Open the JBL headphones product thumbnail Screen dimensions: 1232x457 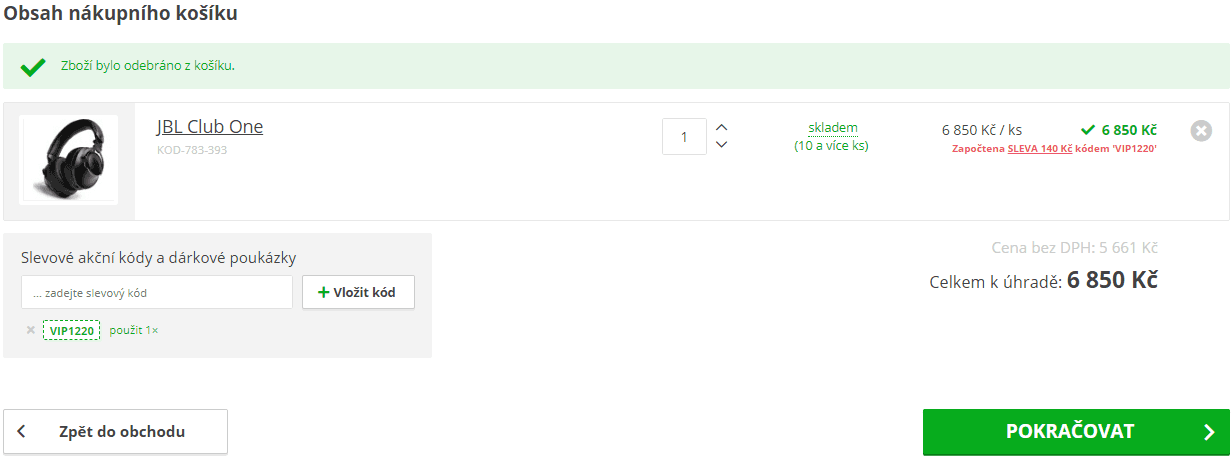point(69,160)
